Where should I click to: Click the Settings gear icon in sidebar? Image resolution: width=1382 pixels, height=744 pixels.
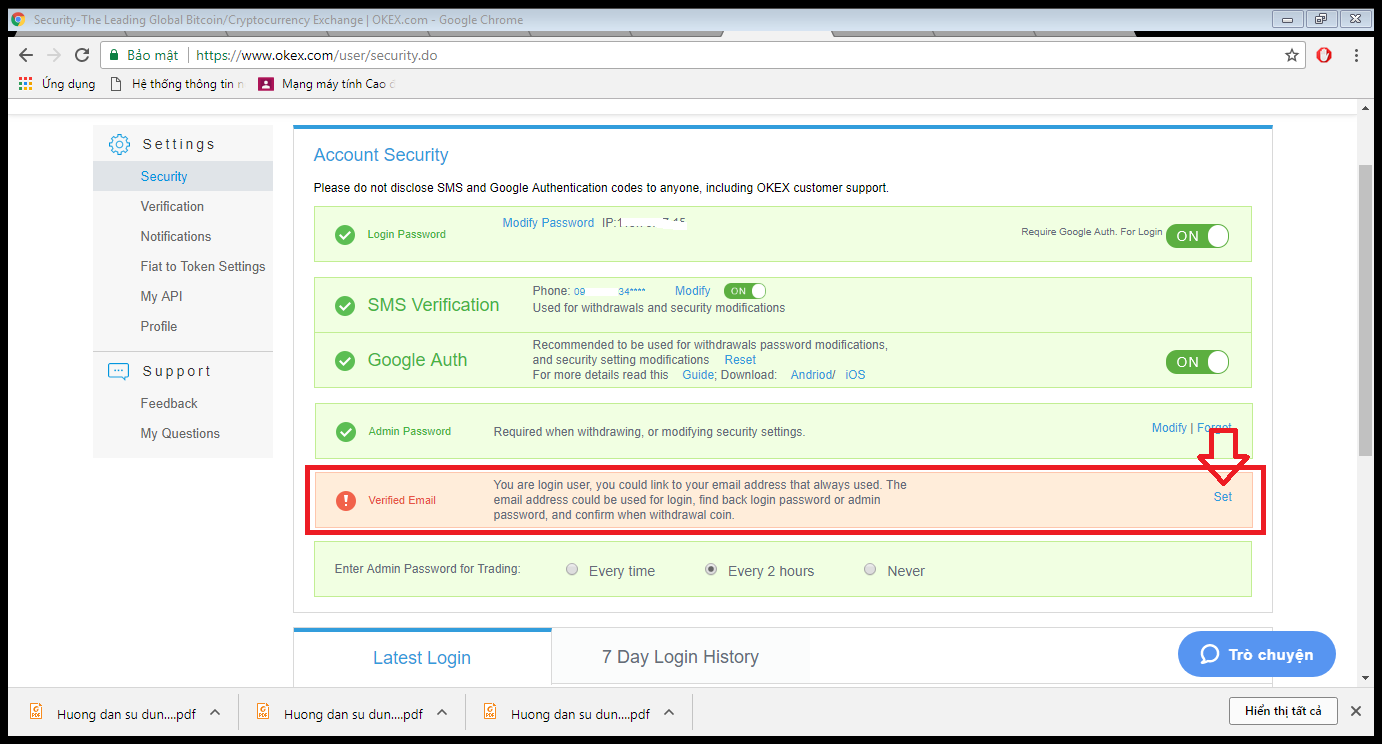pyautogui.click(x=119, y=144)
